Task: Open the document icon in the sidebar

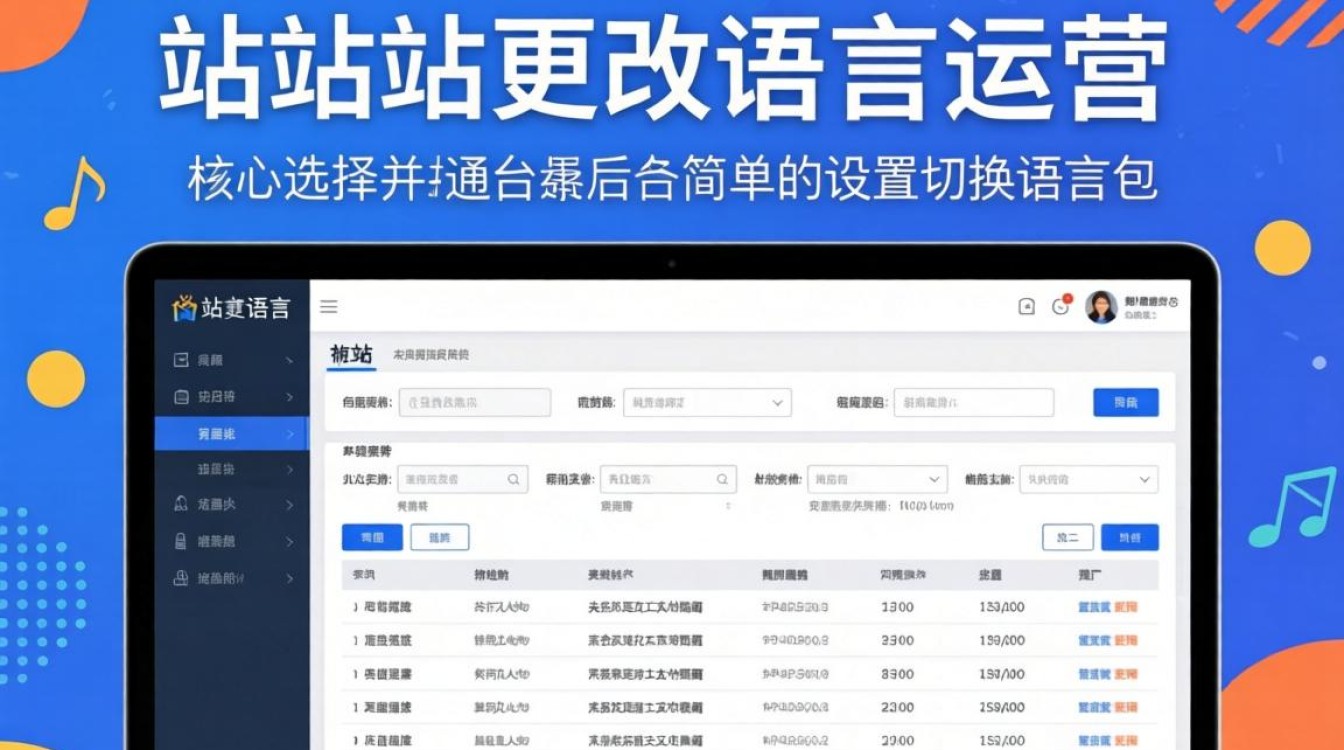Action: tap(182, 397)
